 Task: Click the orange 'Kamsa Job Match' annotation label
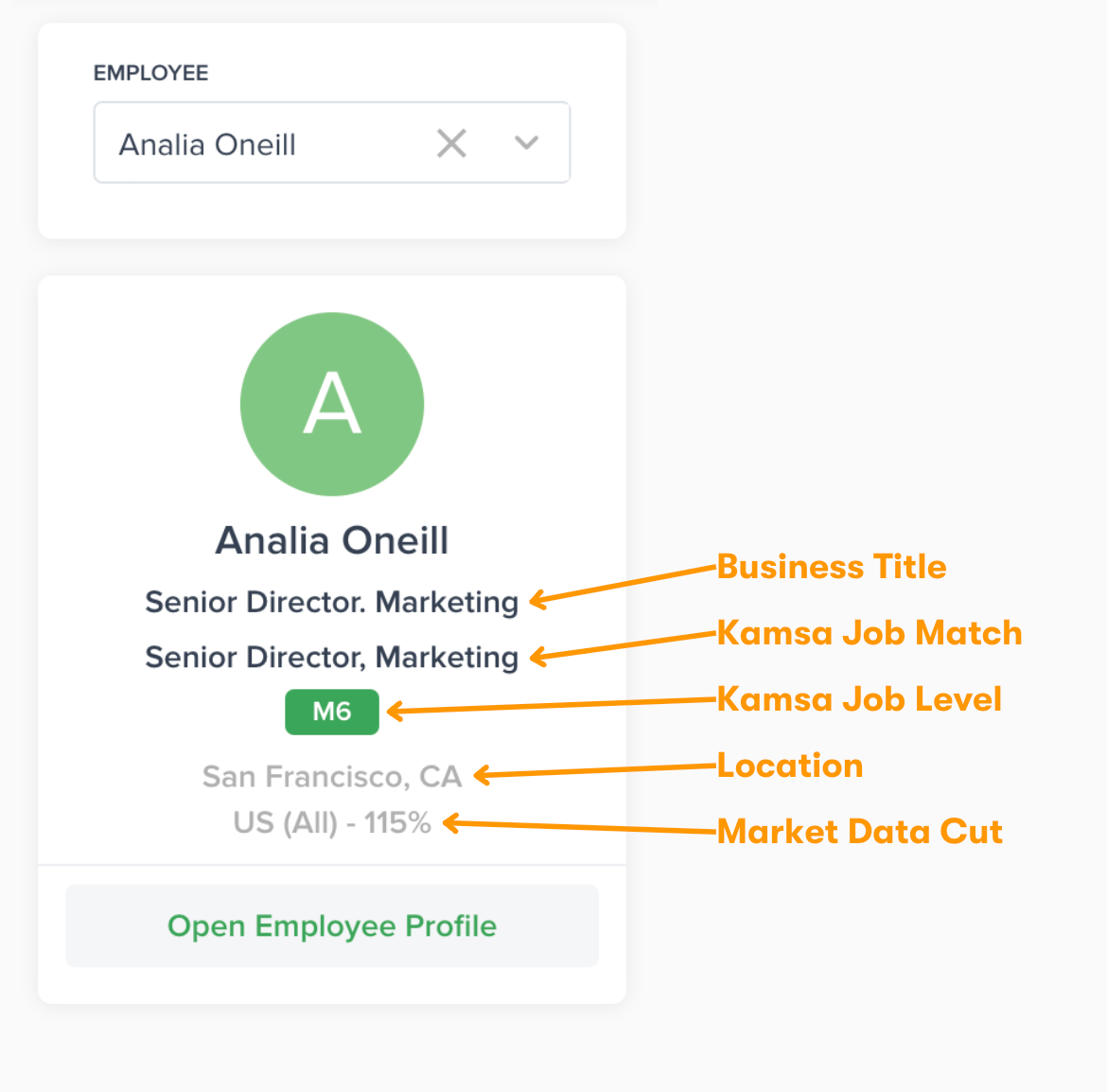pyautogui.click(x=870, y=632)
